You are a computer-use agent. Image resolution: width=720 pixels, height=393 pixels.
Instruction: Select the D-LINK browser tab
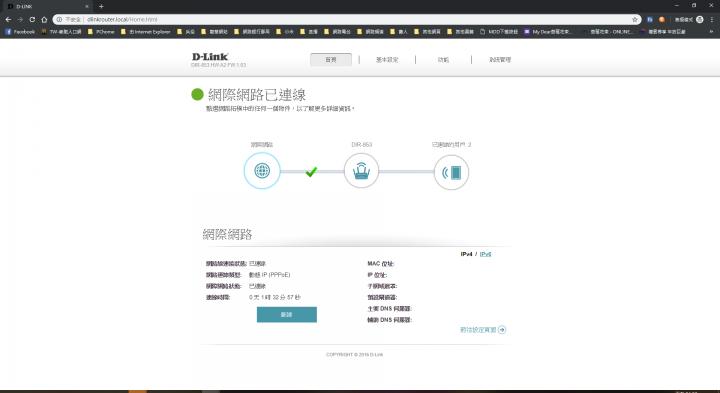tap(47, 6)
